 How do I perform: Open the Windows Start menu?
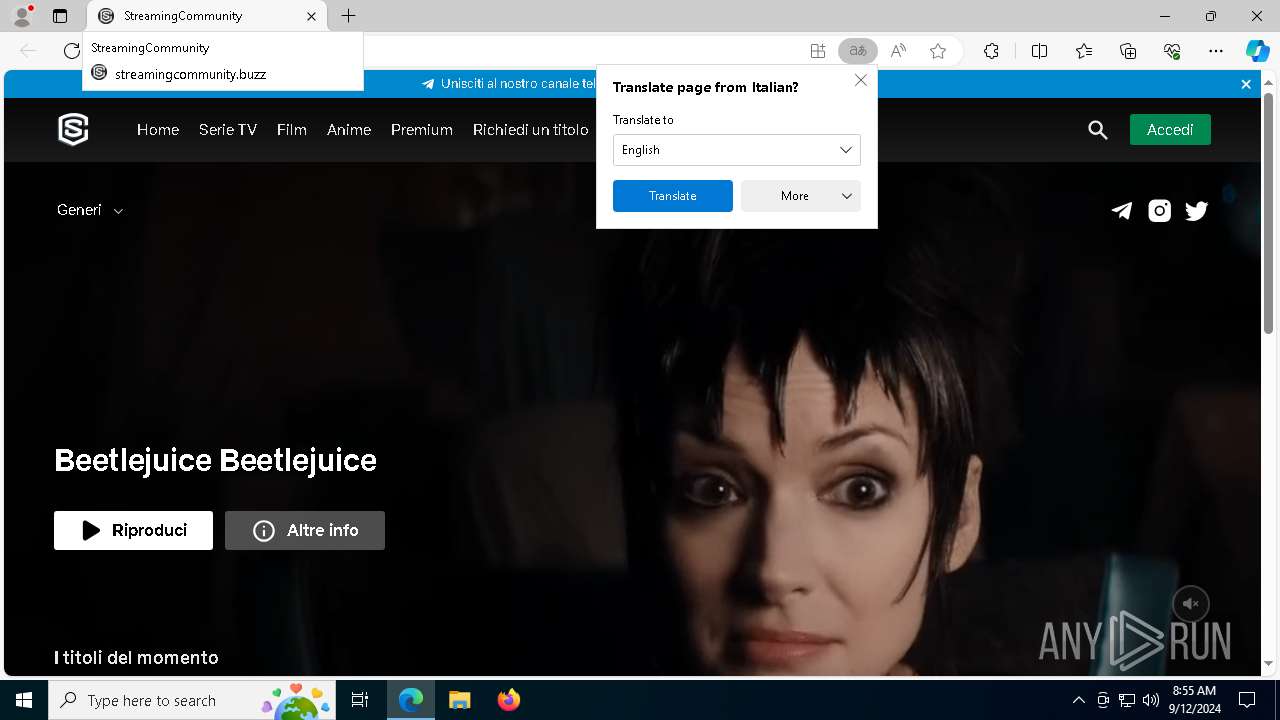coord(24,700)
